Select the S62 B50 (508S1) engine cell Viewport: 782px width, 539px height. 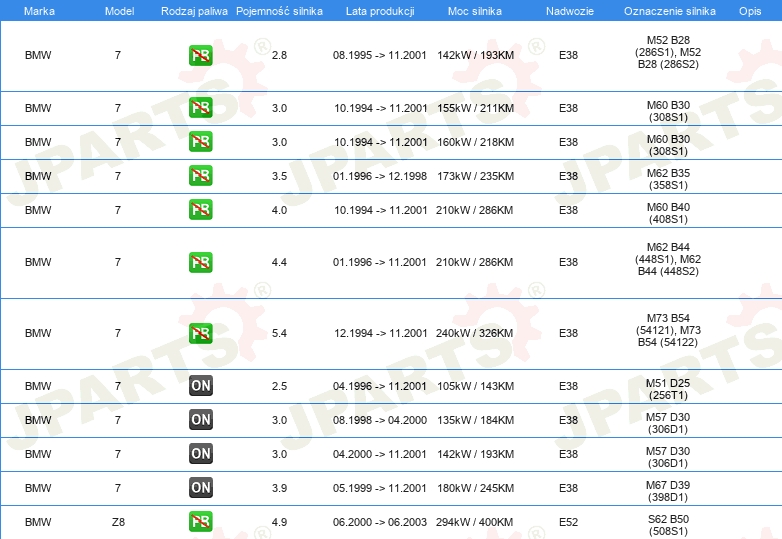click(668, 525)
